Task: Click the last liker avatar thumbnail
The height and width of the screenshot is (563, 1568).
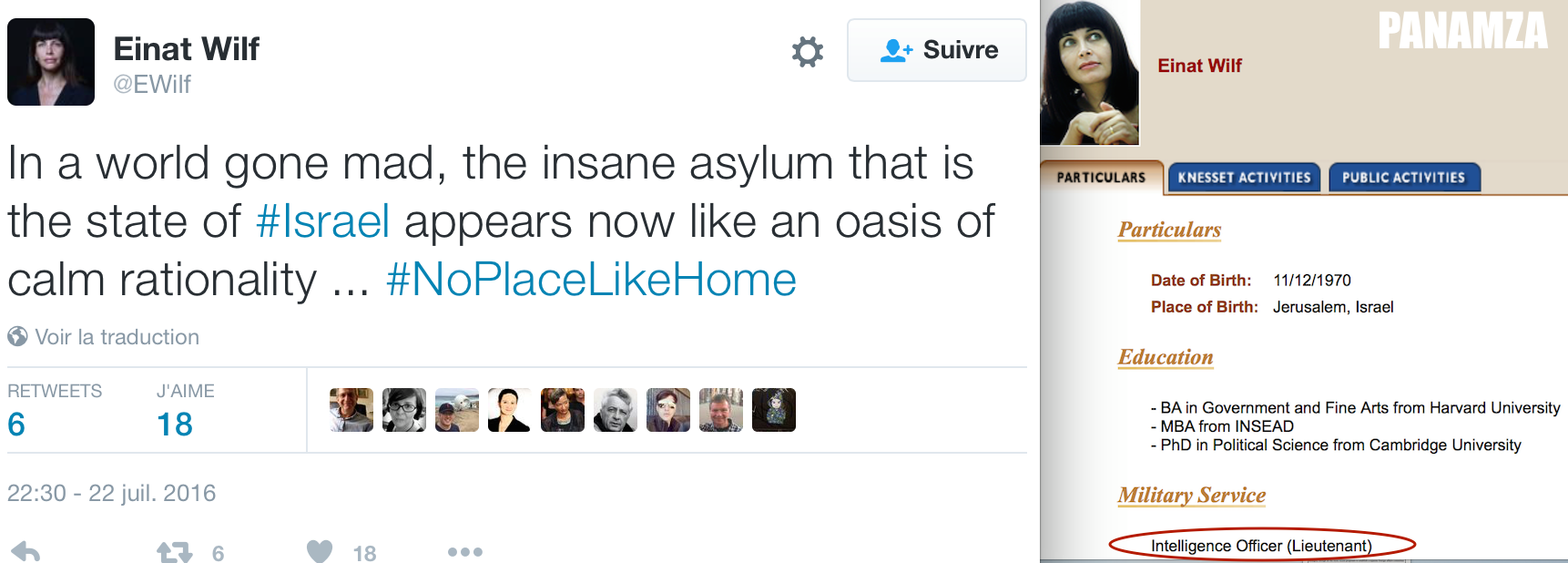Action: coord(773,410)
